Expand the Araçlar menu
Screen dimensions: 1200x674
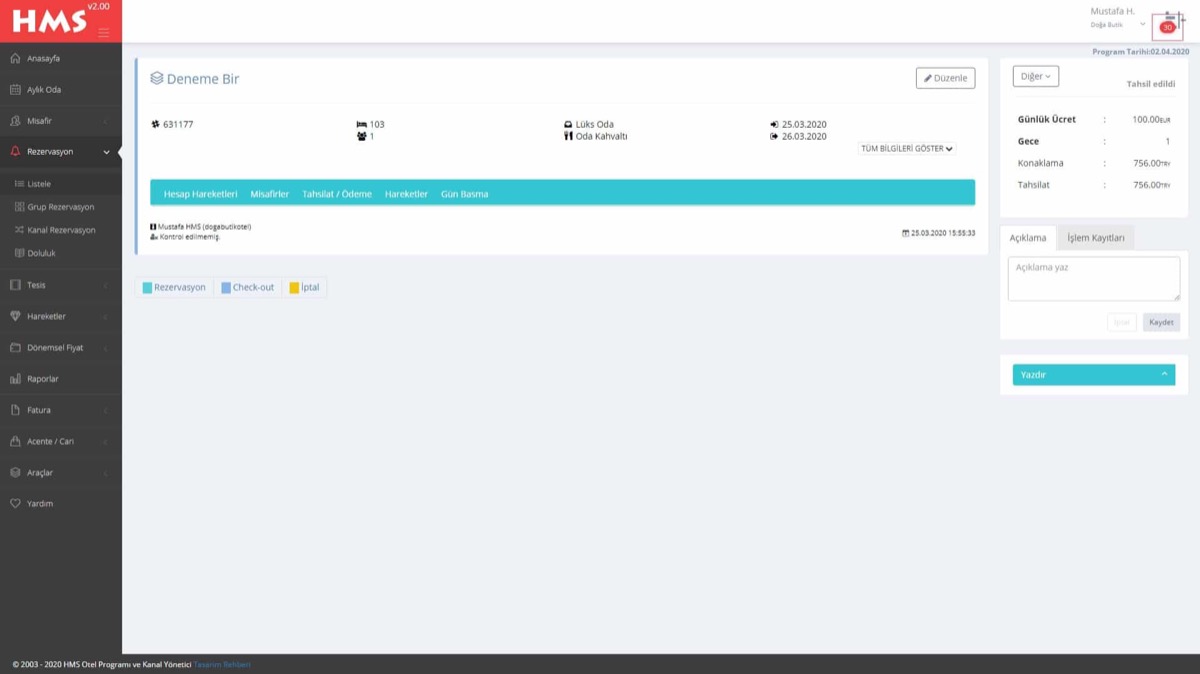[61, 472]
